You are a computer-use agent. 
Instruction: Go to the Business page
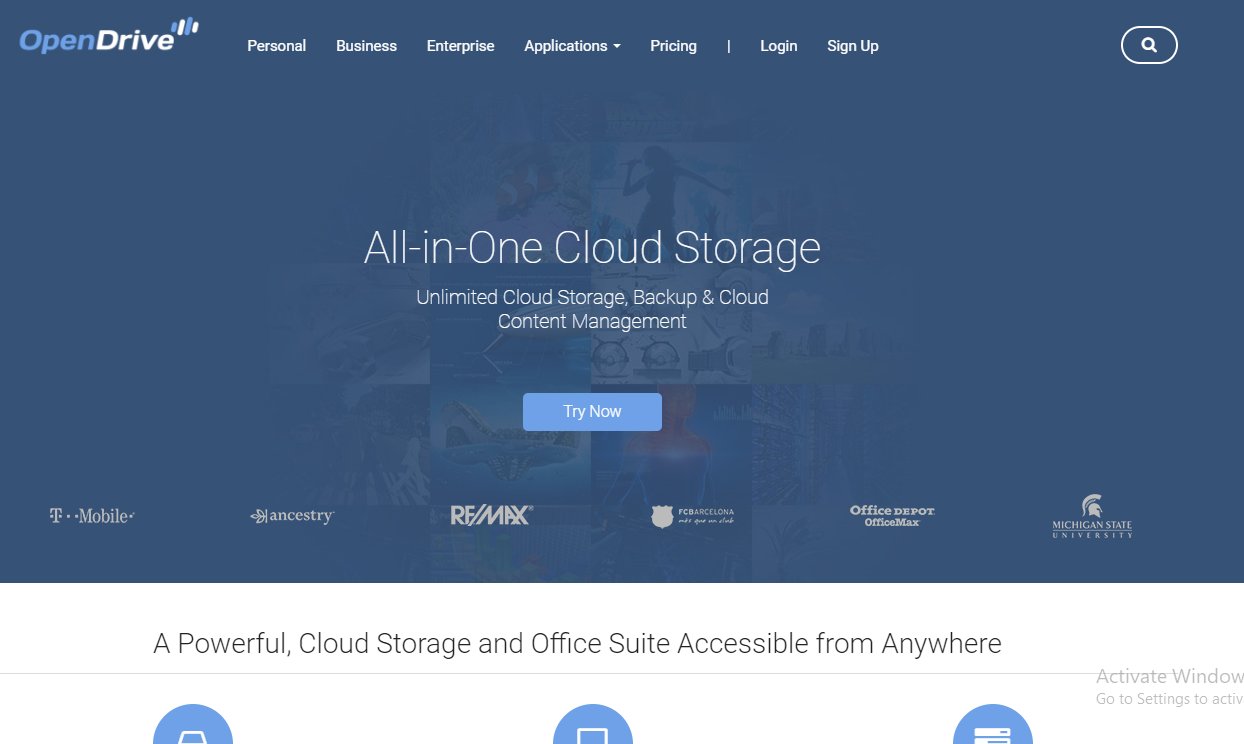pos(366,46)
